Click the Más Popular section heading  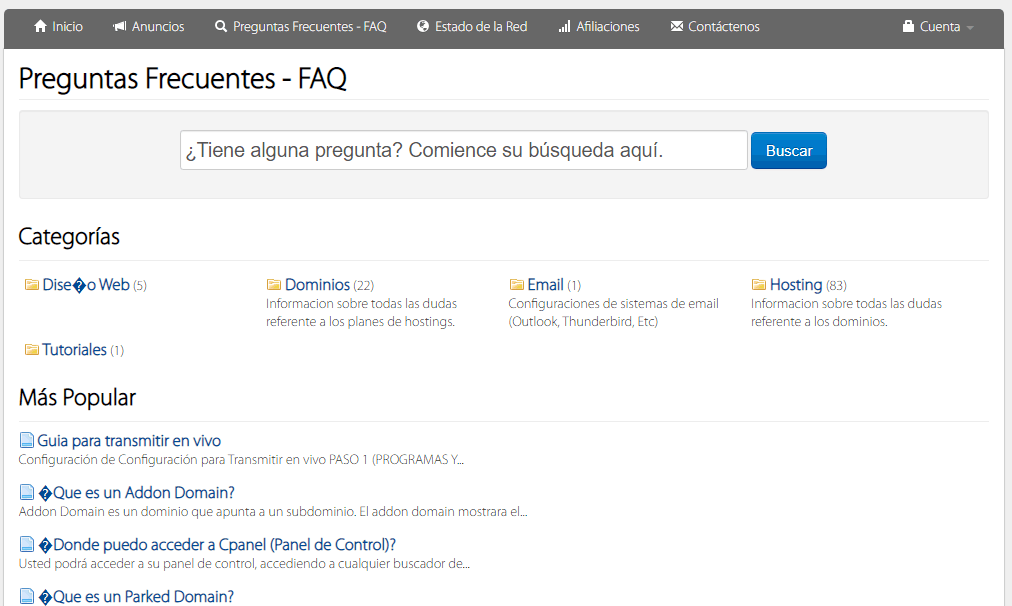click(77, 398)
